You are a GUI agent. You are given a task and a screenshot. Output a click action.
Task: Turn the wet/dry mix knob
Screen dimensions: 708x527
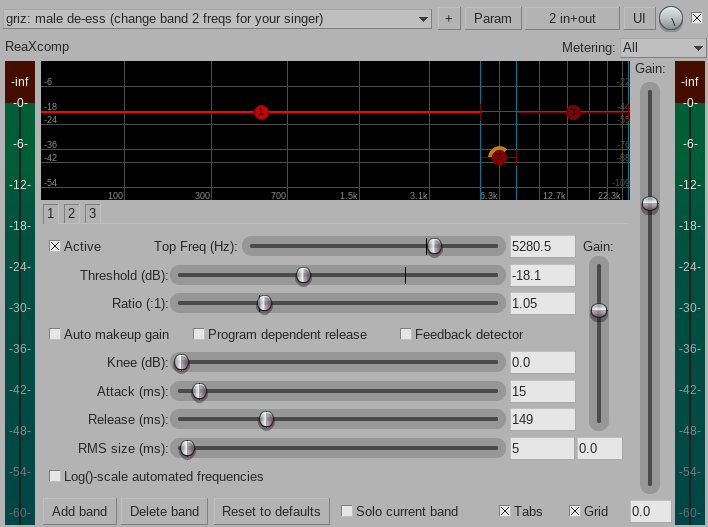click(671, 18)
